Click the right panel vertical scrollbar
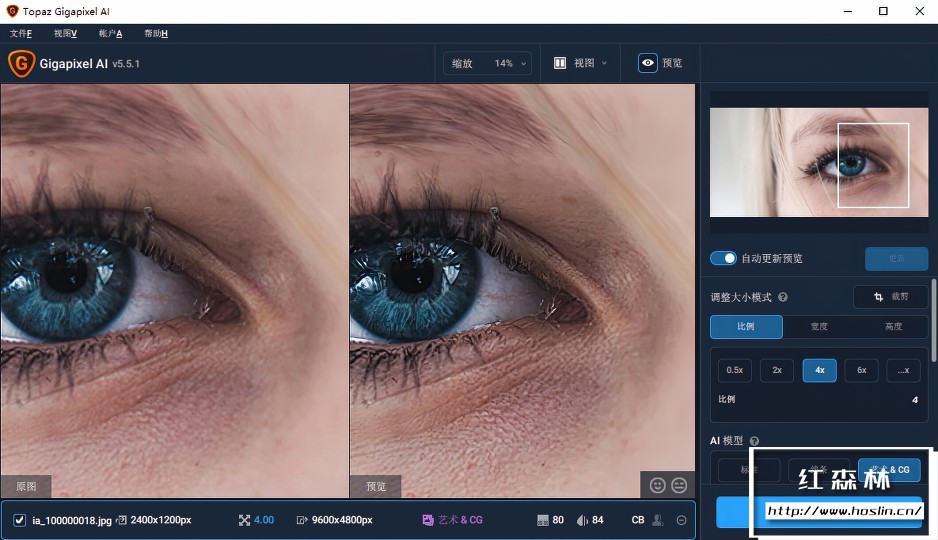This screenshot has height=540, width=938. (934, 320)
